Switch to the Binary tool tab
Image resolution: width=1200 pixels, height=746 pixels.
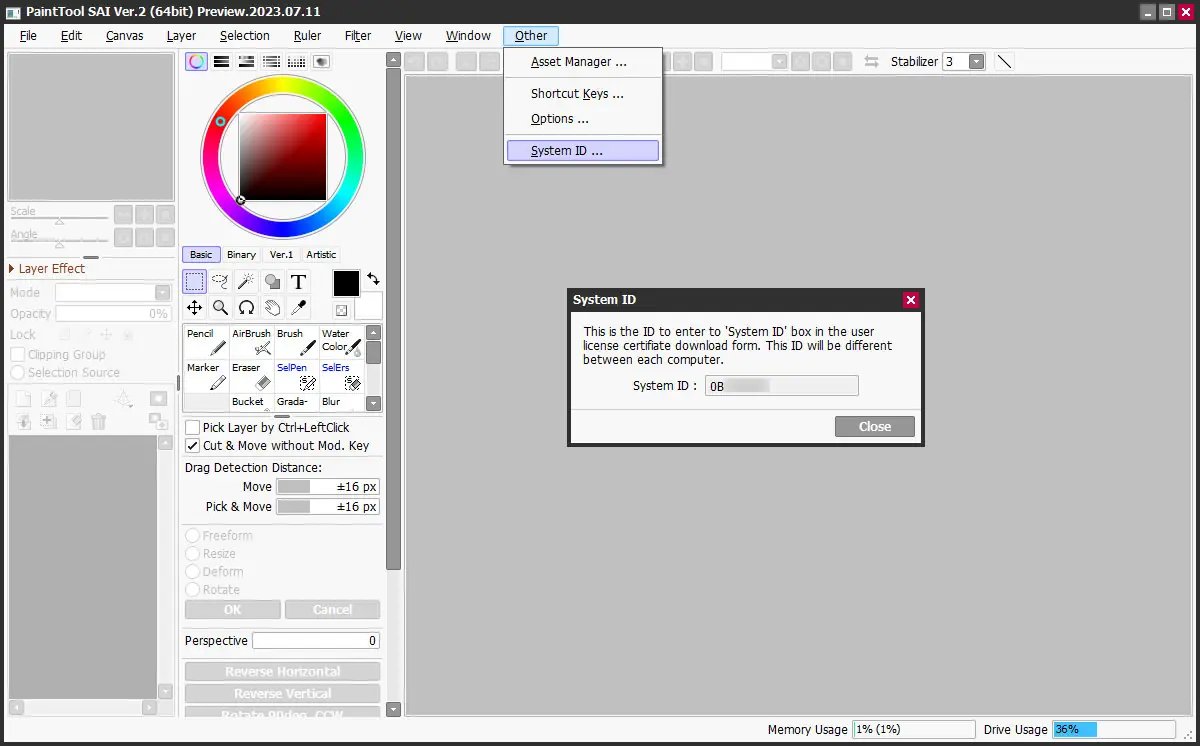(241, 255)
